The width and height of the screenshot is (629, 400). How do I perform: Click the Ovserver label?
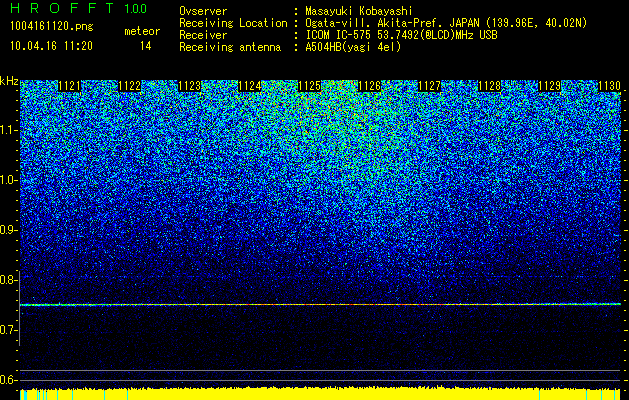[x=203, y=11]
